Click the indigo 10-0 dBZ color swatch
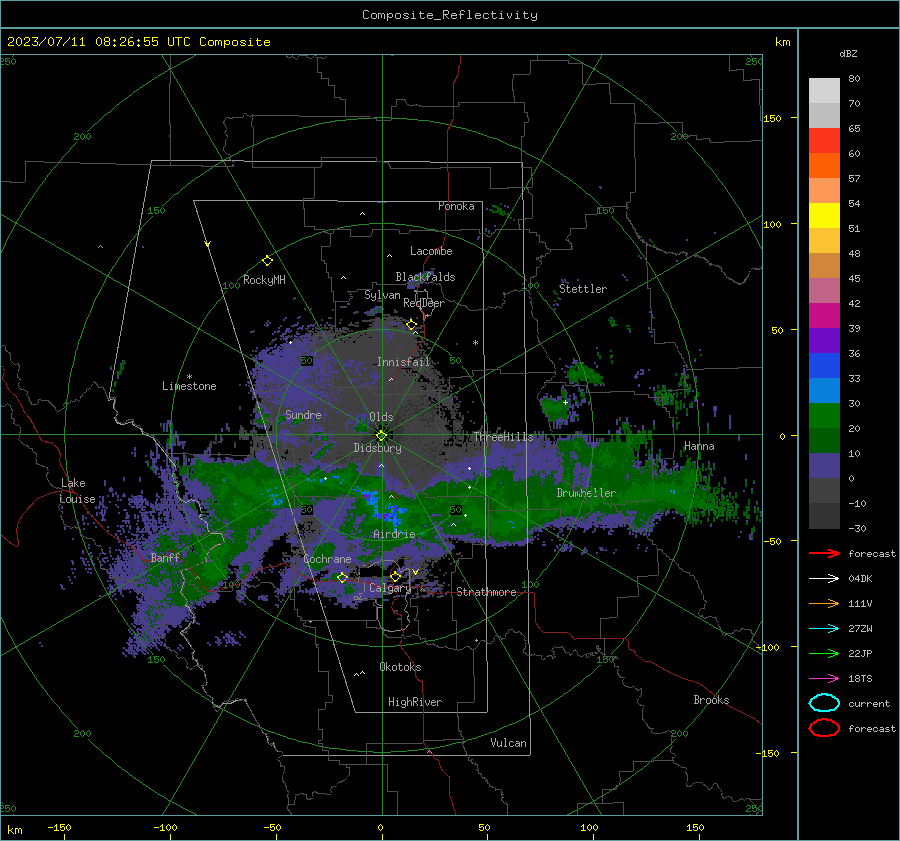900x841 pixels. tap(824, 466)
